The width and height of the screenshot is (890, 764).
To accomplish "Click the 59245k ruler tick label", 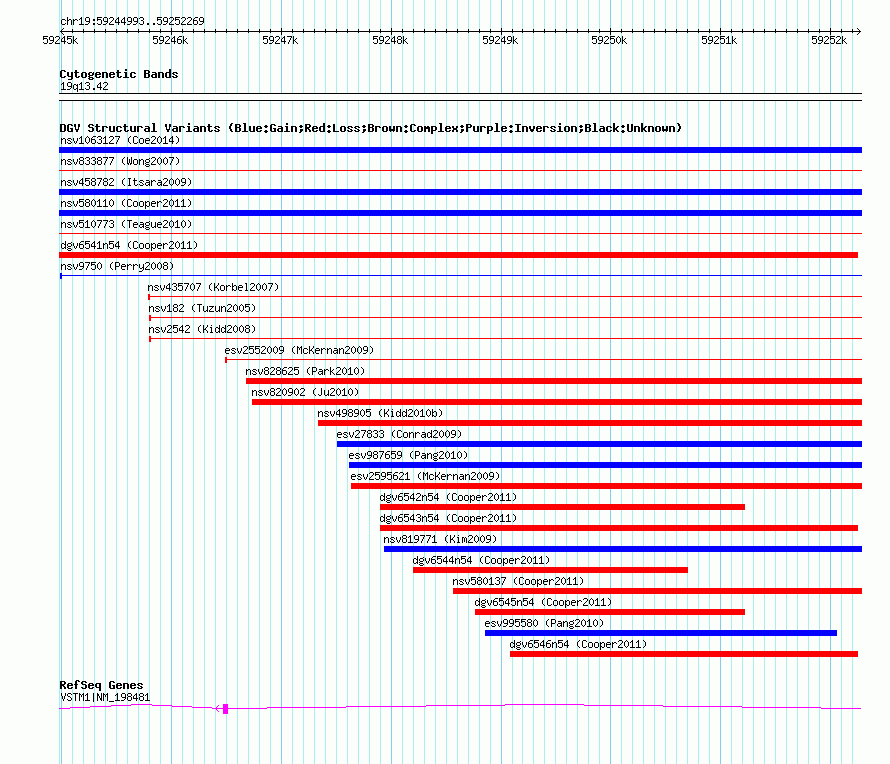I will coord(60,40).
